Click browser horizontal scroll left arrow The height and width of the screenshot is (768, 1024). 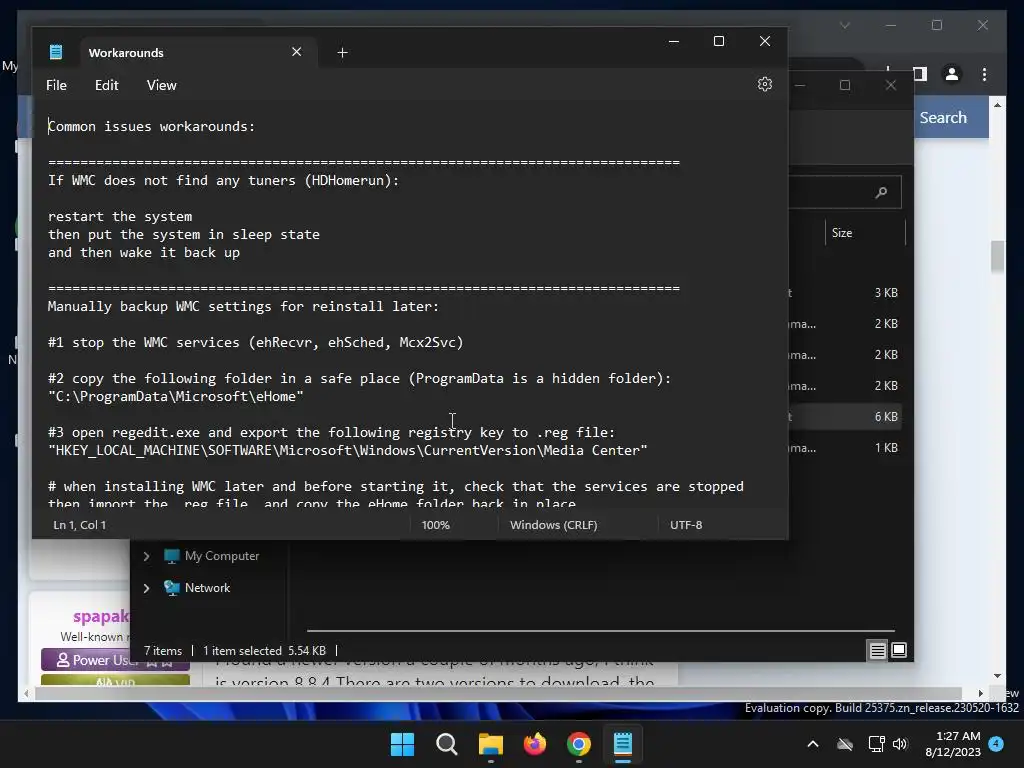[x=26, y=694]
